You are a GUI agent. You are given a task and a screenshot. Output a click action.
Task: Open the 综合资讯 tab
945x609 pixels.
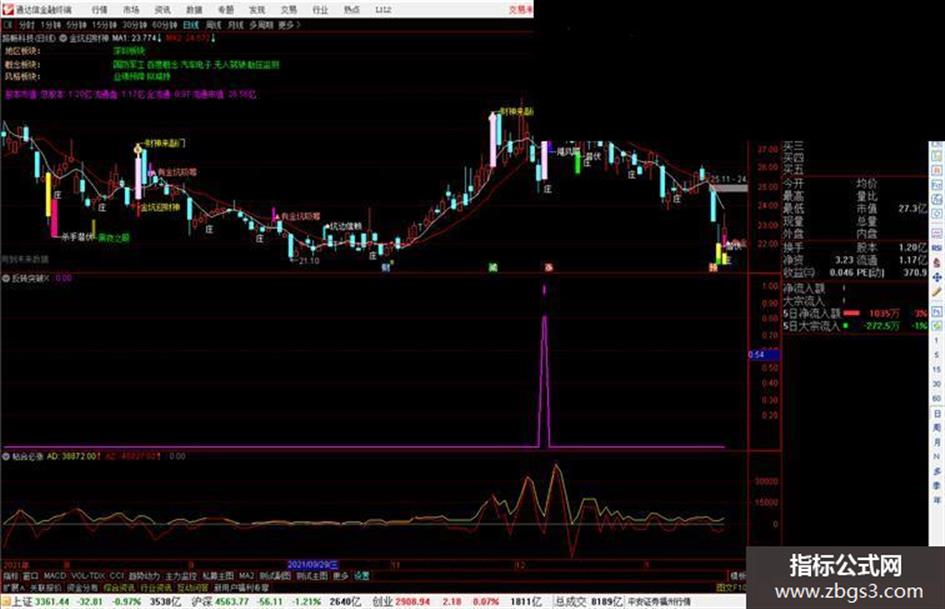click(x=119, y=587)
